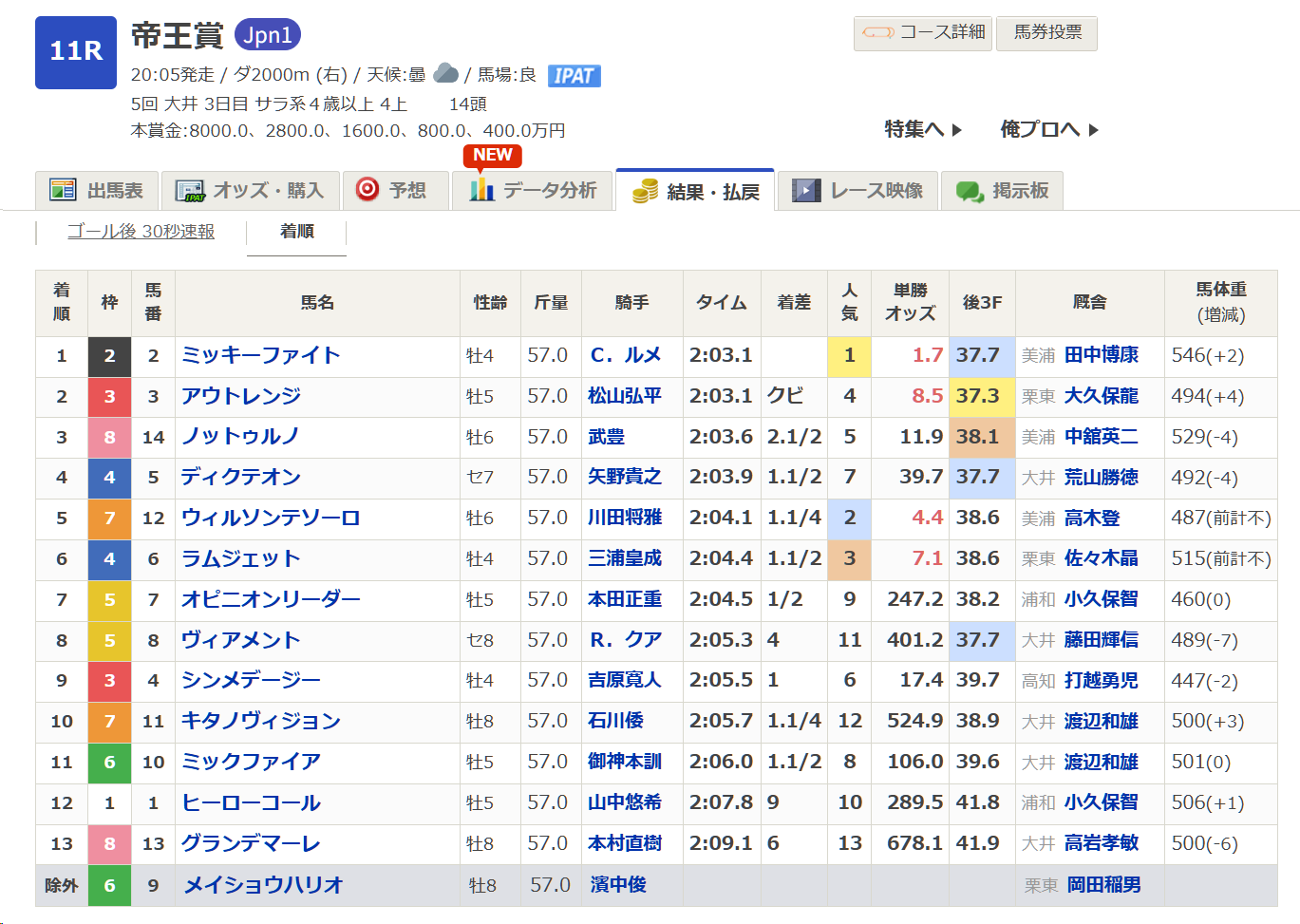Image resolution: width=1300 pixels, height=924 pixels.
Task: Click the オッズ IPAT monitor icon
Action: tap(190, 191)
